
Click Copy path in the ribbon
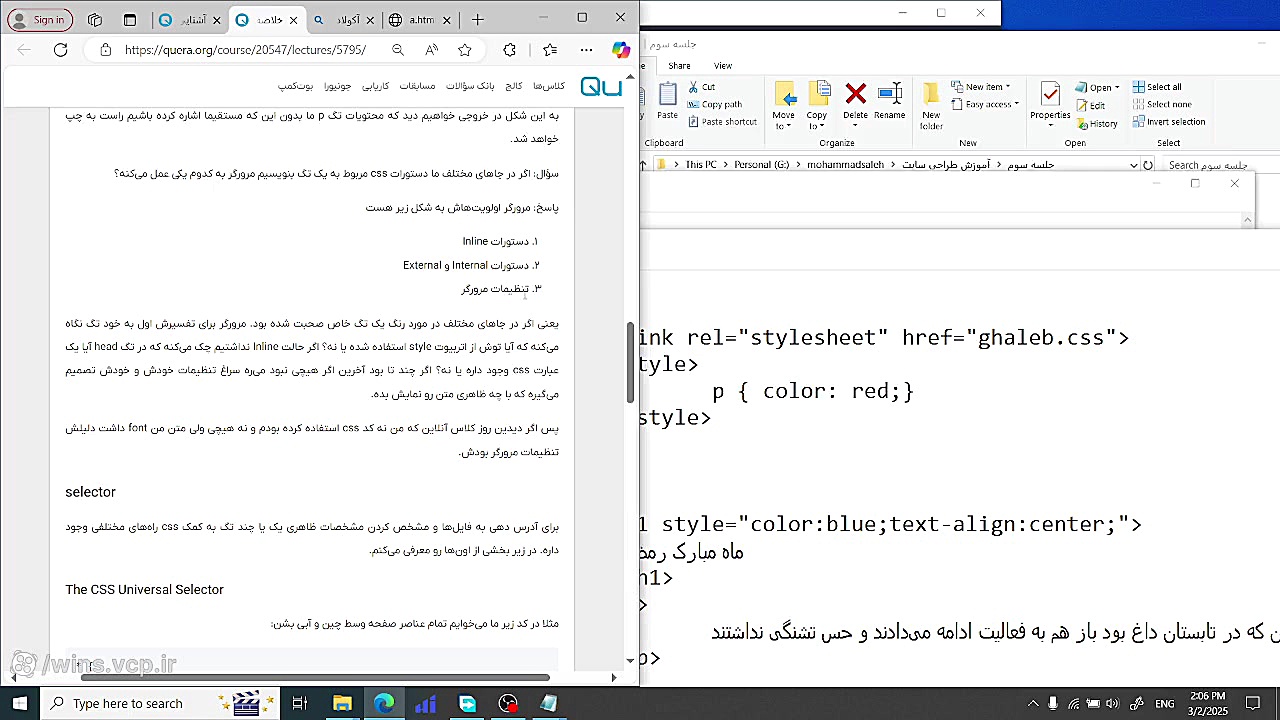715,104
